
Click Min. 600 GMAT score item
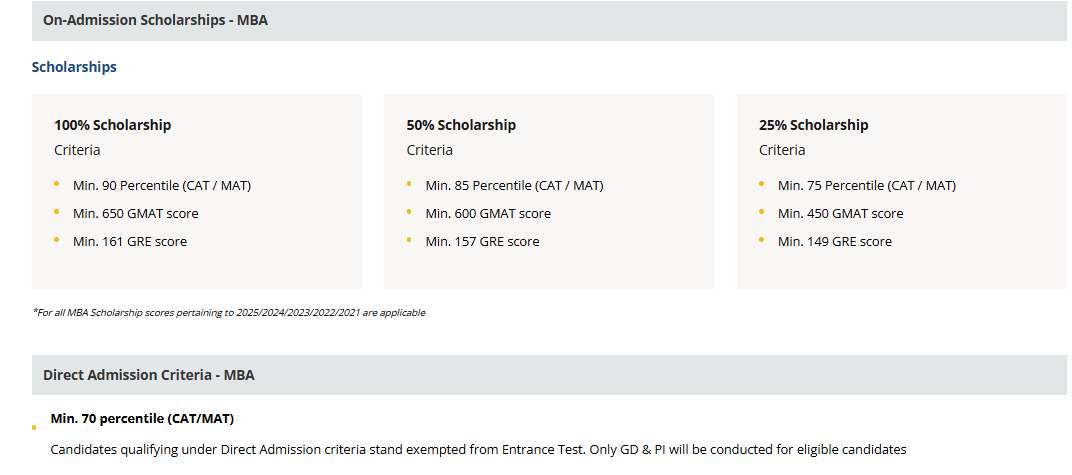(x=488, y=213)
